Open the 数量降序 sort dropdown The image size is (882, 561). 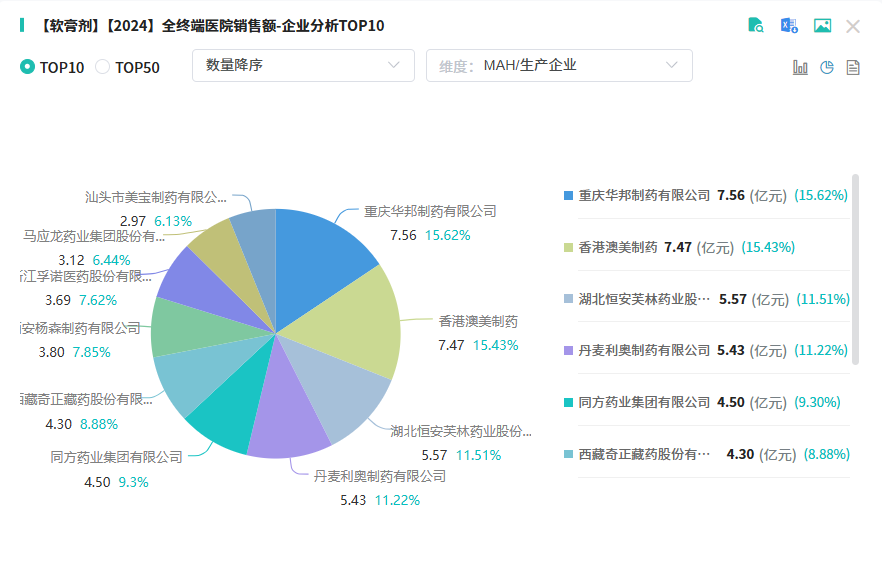pos(302,66)
